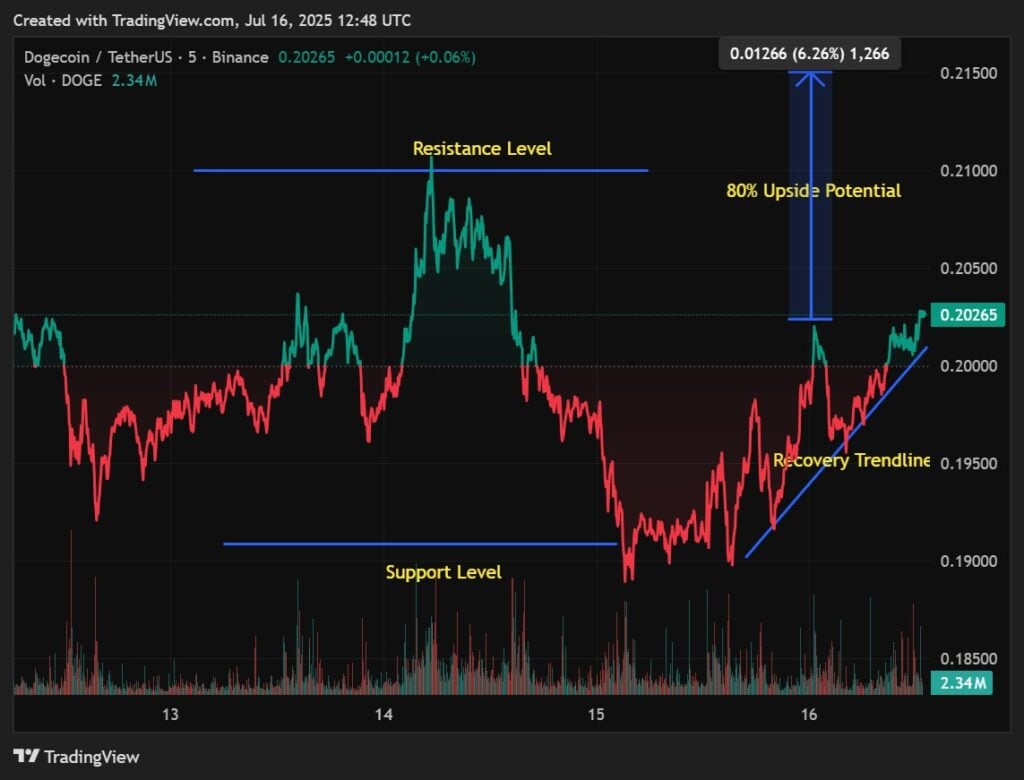Click the 0.20000 price axis label

(968, 366)
